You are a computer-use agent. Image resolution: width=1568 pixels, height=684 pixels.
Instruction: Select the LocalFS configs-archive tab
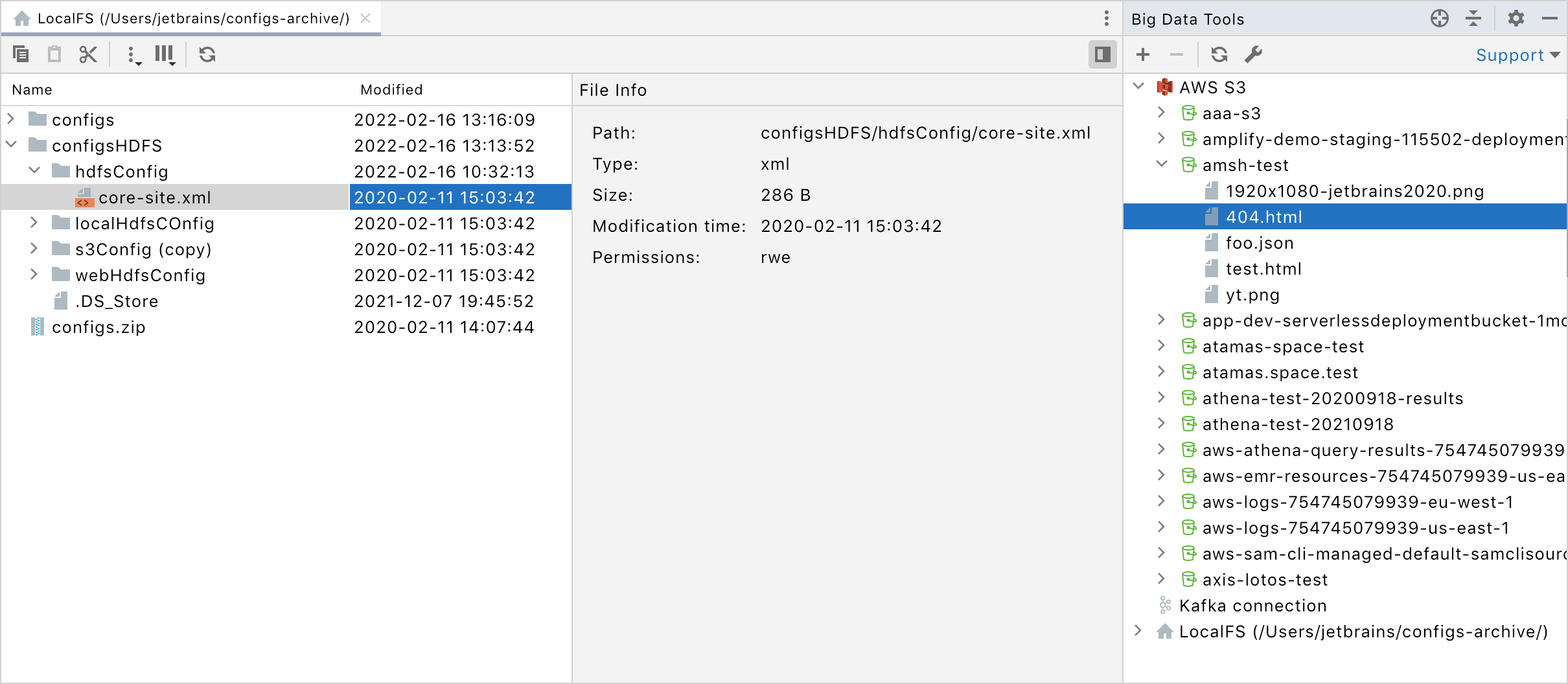191,18
